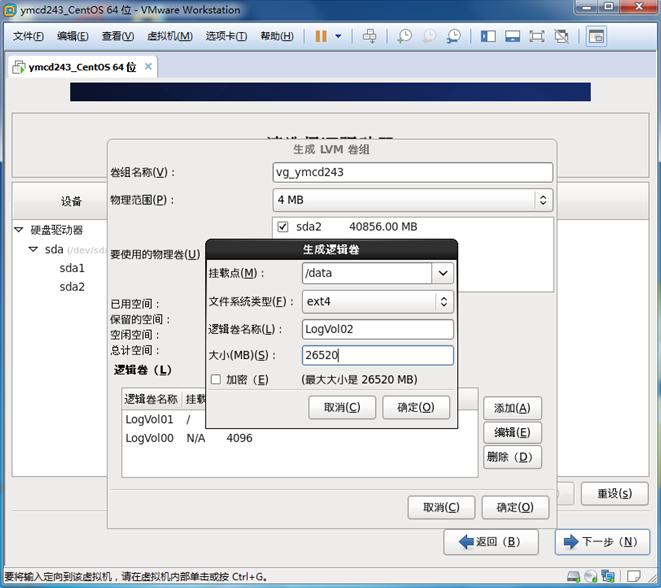
Task: Click the VM tab icon for ymcd243_CentOS
Action: [19, 67]
